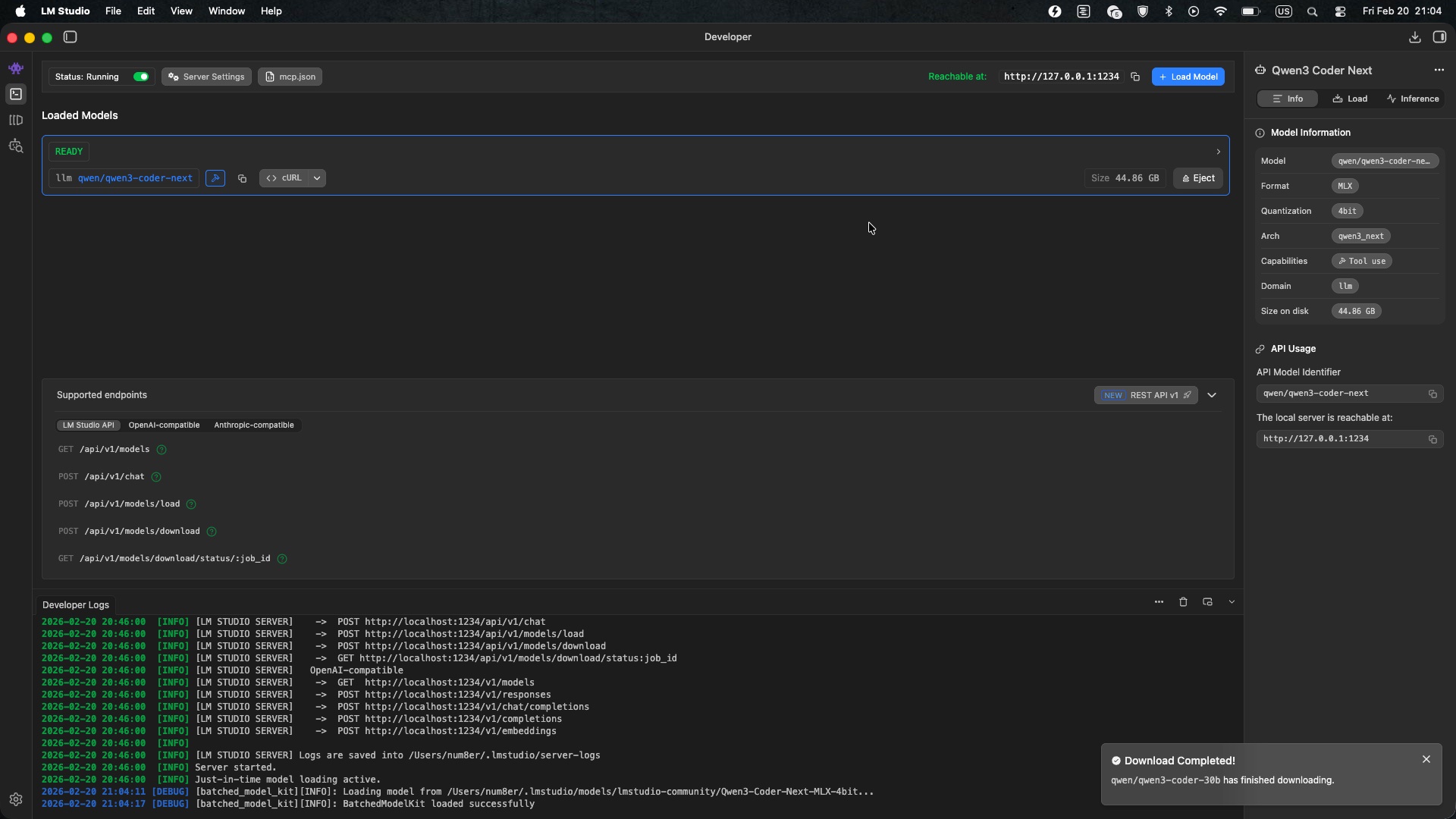Open LM Studio settings gear
This screenshot has height=819, width=1456.
click(x=15, y=799)
